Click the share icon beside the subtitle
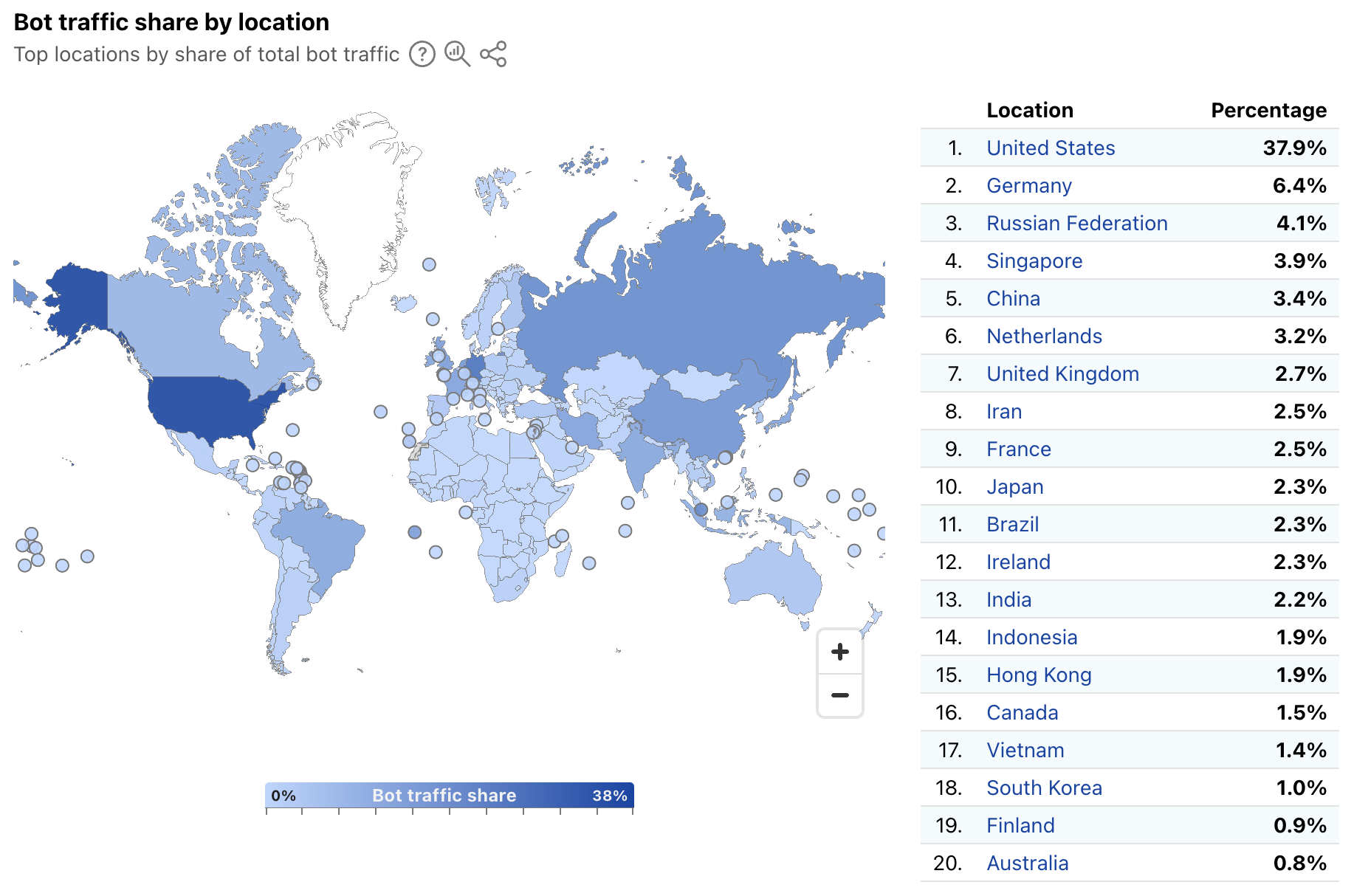 coord(493,54)
